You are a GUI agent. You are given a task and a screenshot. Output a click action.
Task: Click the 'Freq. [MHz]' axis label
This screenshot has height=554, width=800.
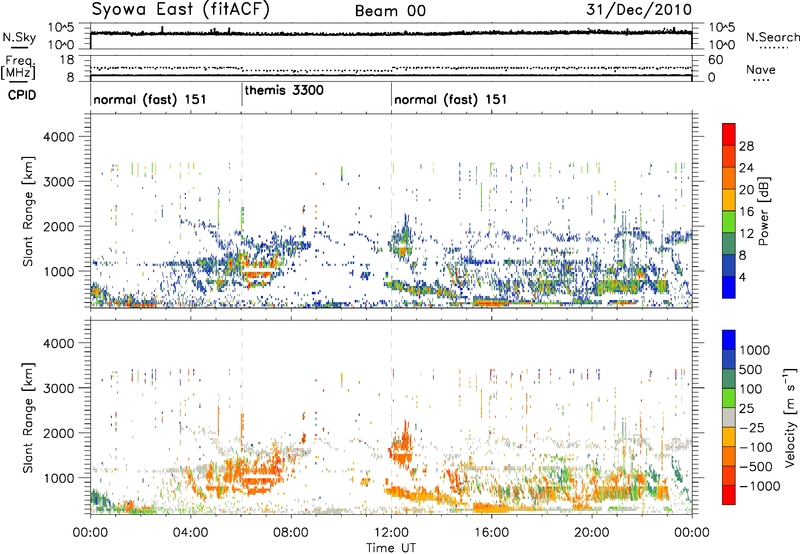[19, 67]
